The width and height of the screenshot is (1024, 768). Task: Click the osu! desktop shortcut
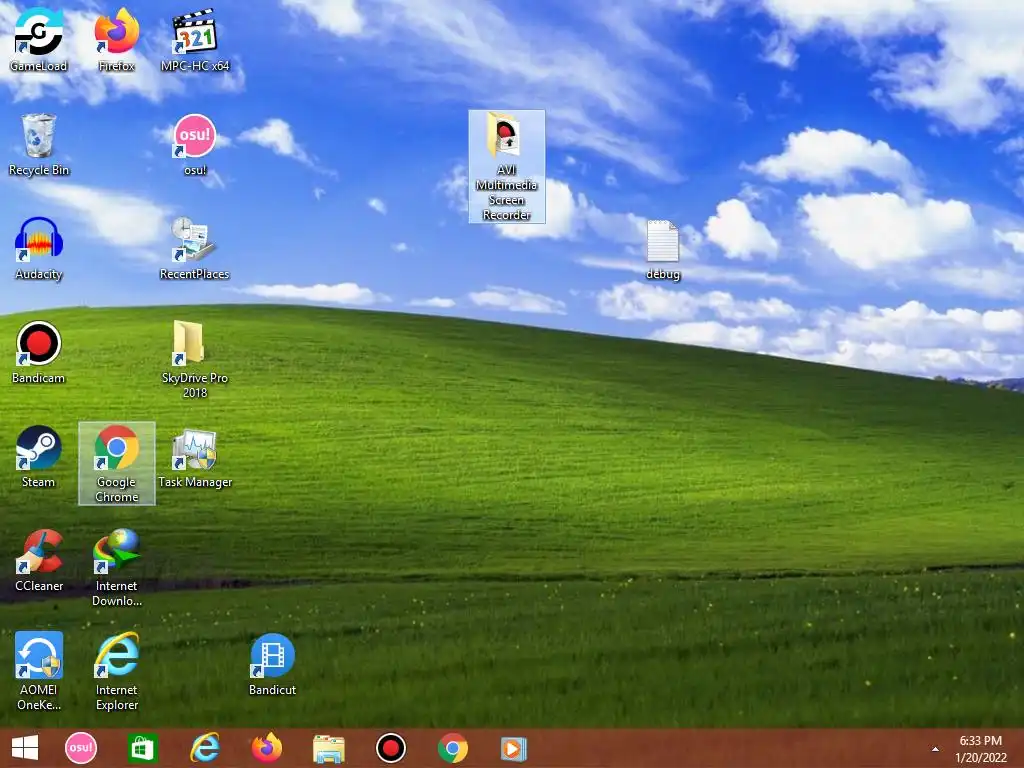(195, 144)
